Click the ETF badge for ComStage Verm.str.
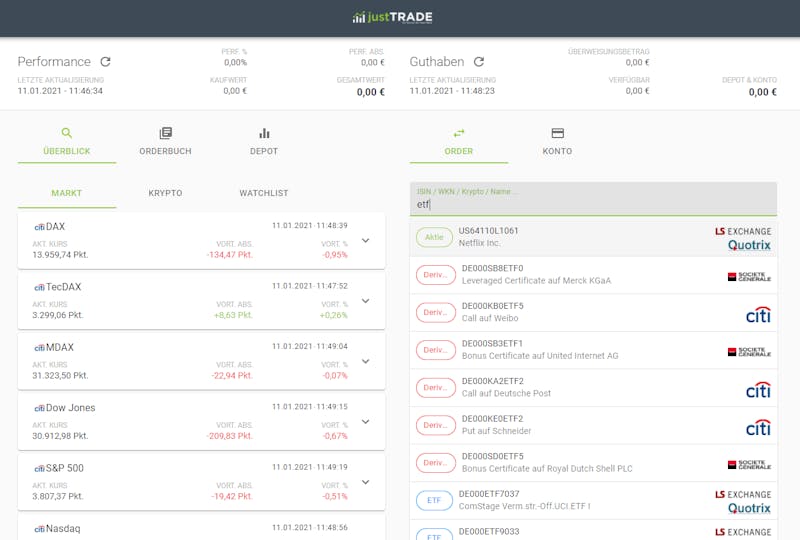This screenshot has width=800, height=540. pos(434,500)
